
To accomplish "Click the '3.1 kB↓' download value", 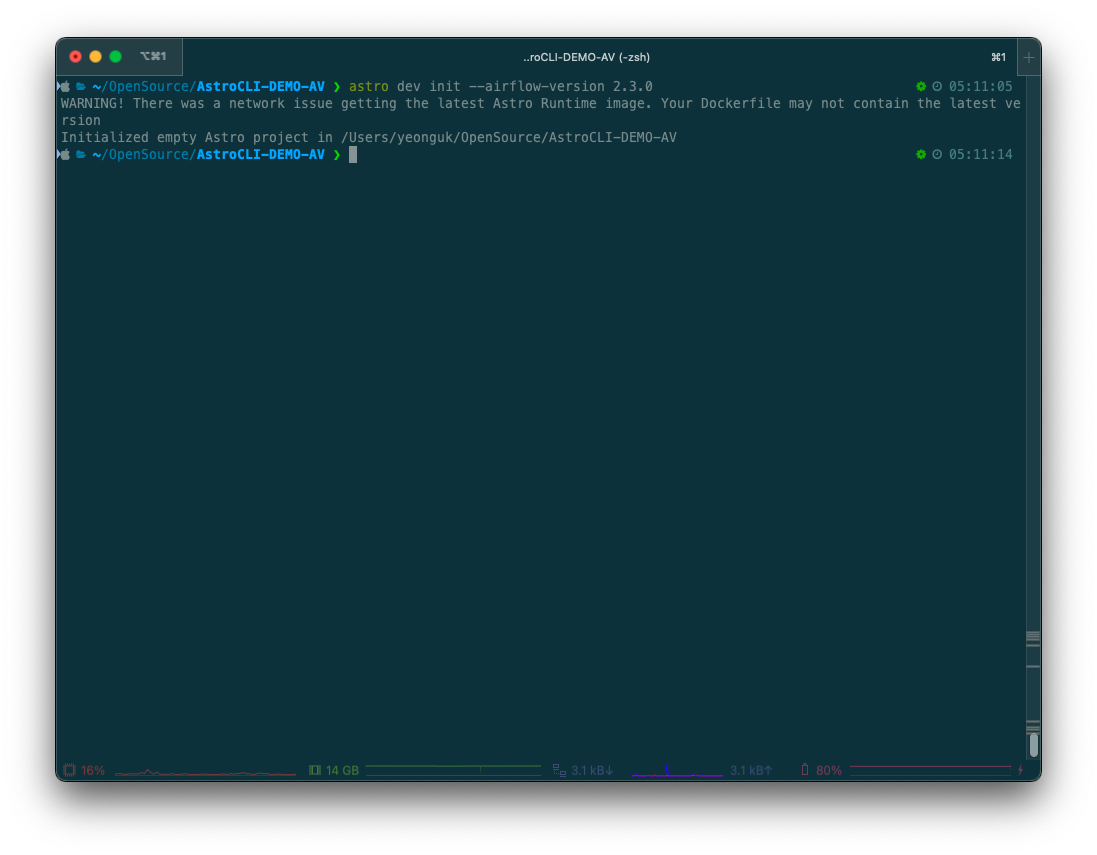I will pyautogui.click(x=592, y=770).
